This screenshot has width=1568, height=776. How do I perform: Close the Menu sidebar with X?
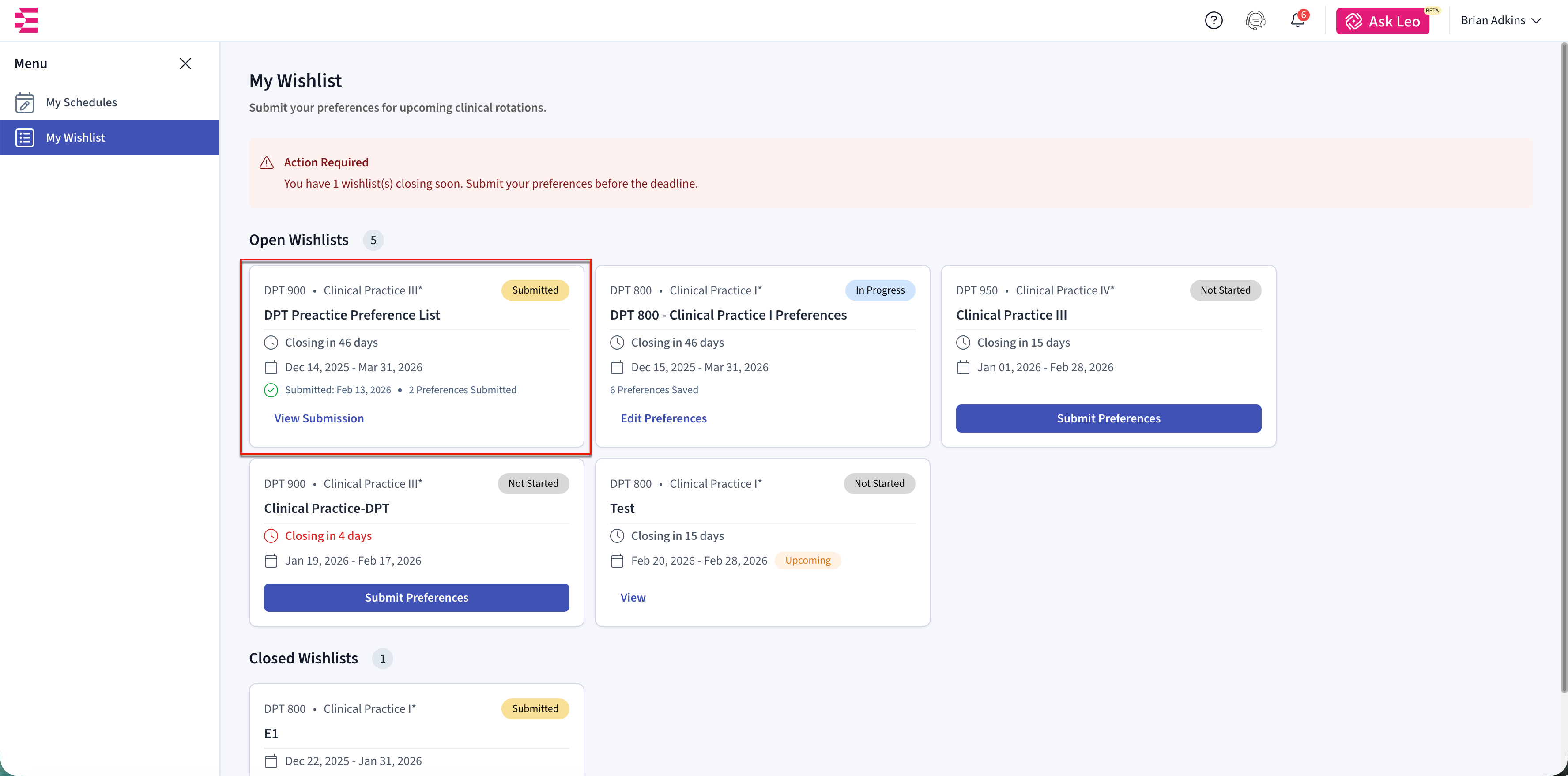[x=185, y=63]
